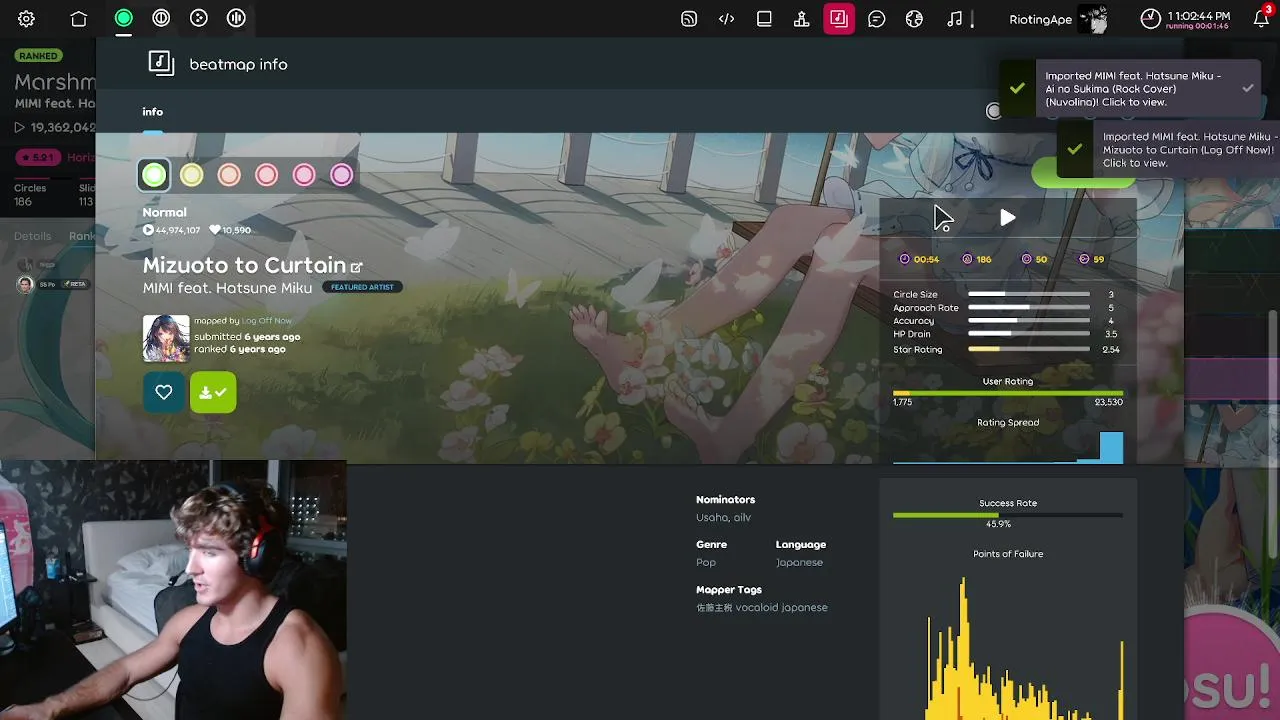Click the Success Rate bar

[1008, 514]
